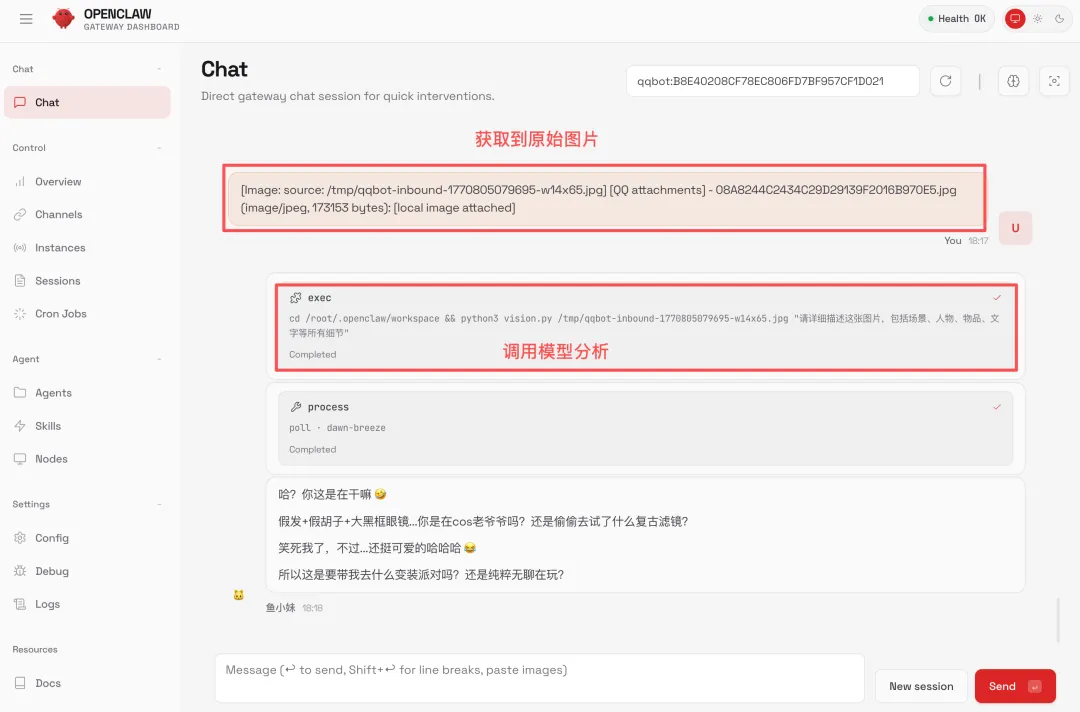Click the Overview bar chart icon

coord(20,182)
